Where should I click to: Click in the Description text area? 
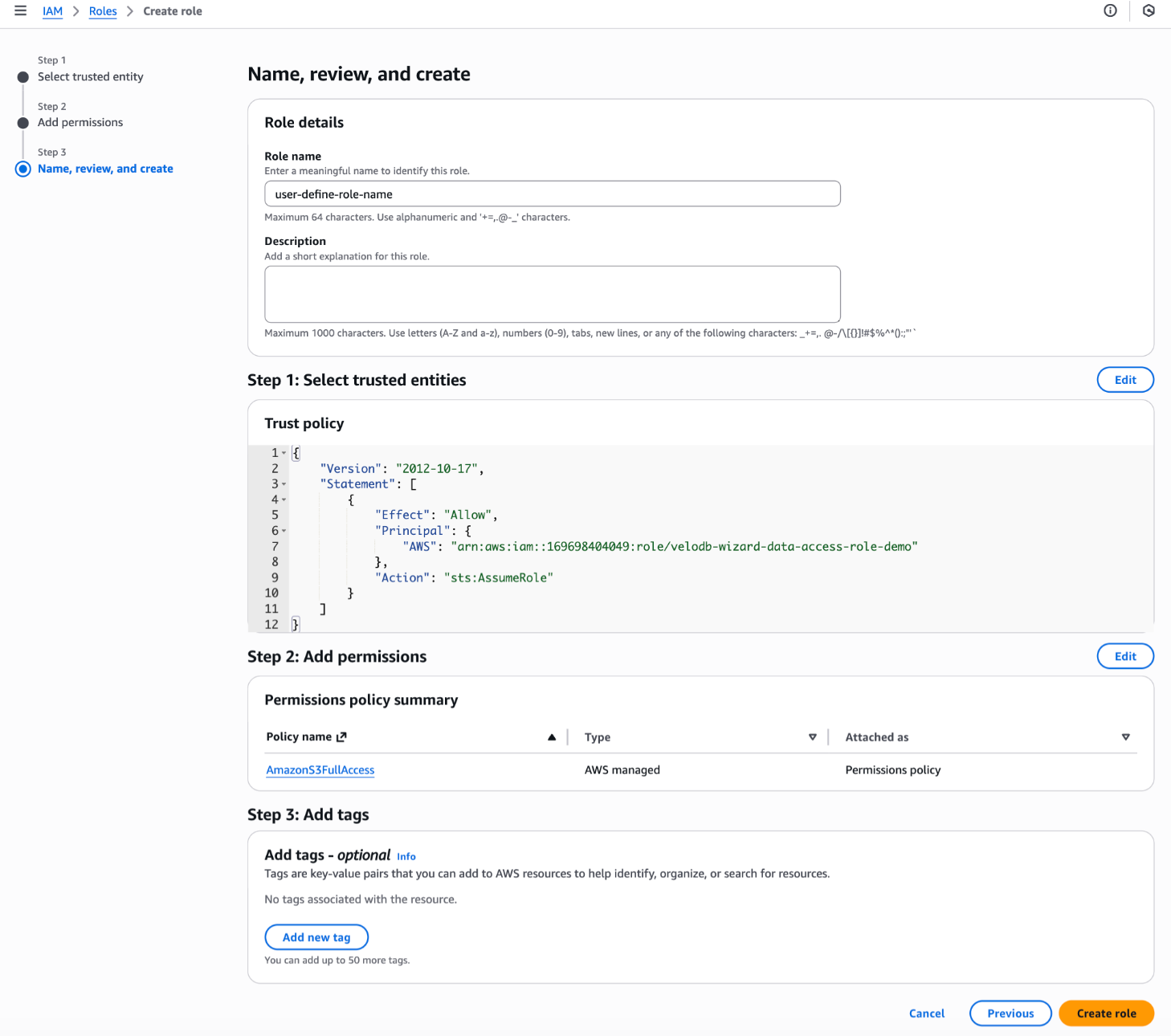552,294
